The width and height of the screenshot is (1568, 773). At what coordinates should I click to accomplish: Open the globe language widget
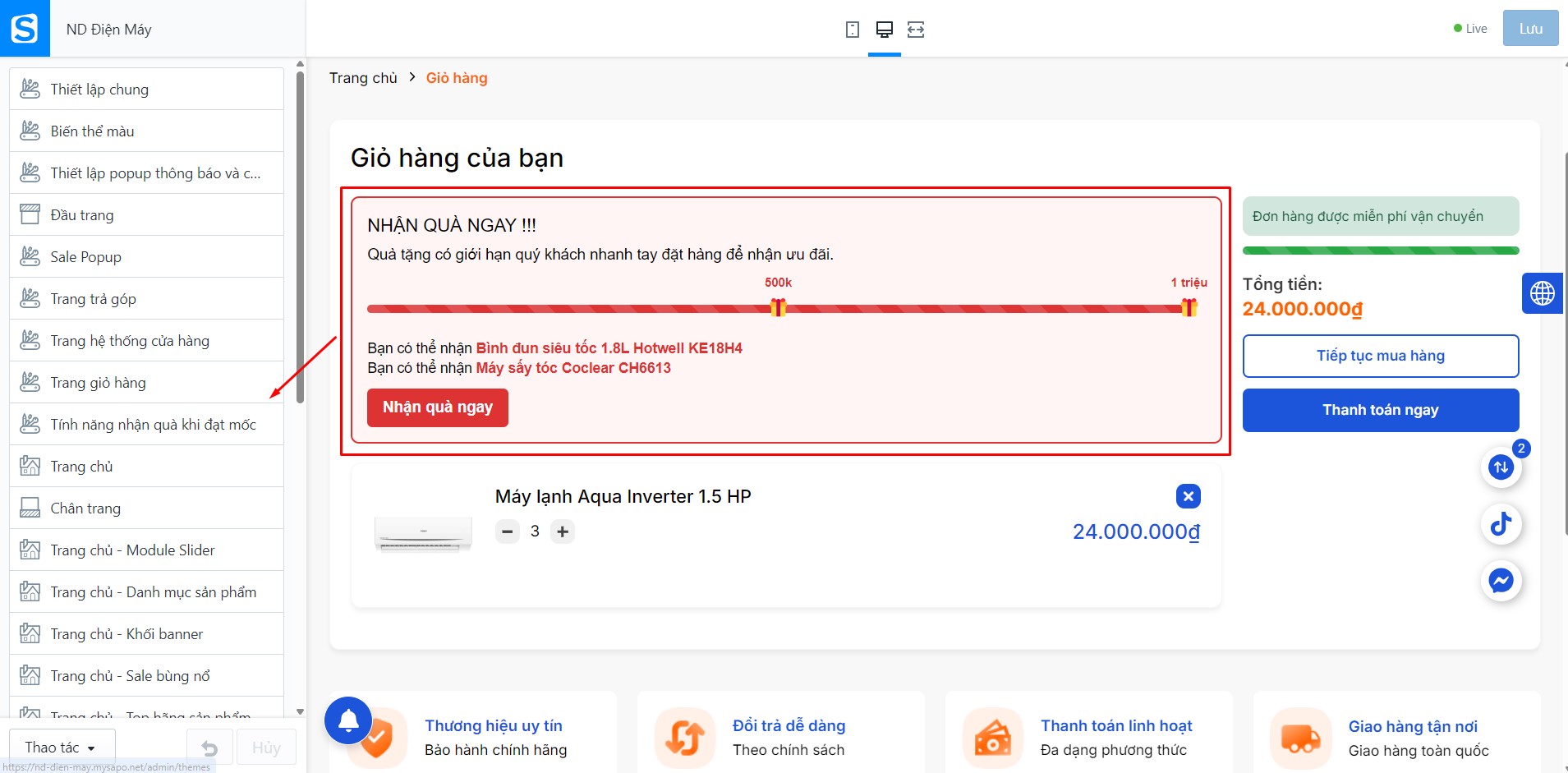[x=1542, y=293]
